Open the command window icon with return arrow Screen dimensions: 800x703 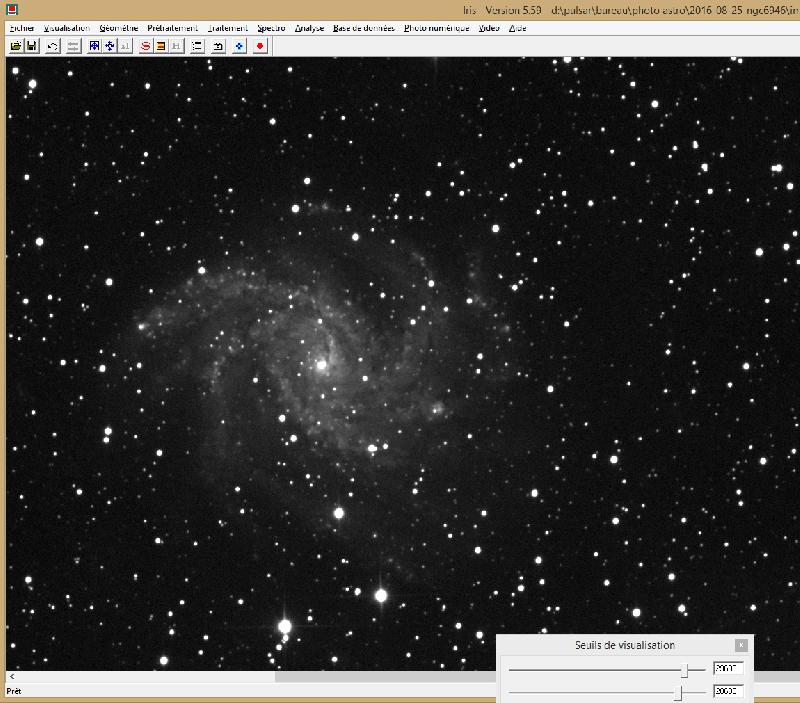(x=218, y=46)
